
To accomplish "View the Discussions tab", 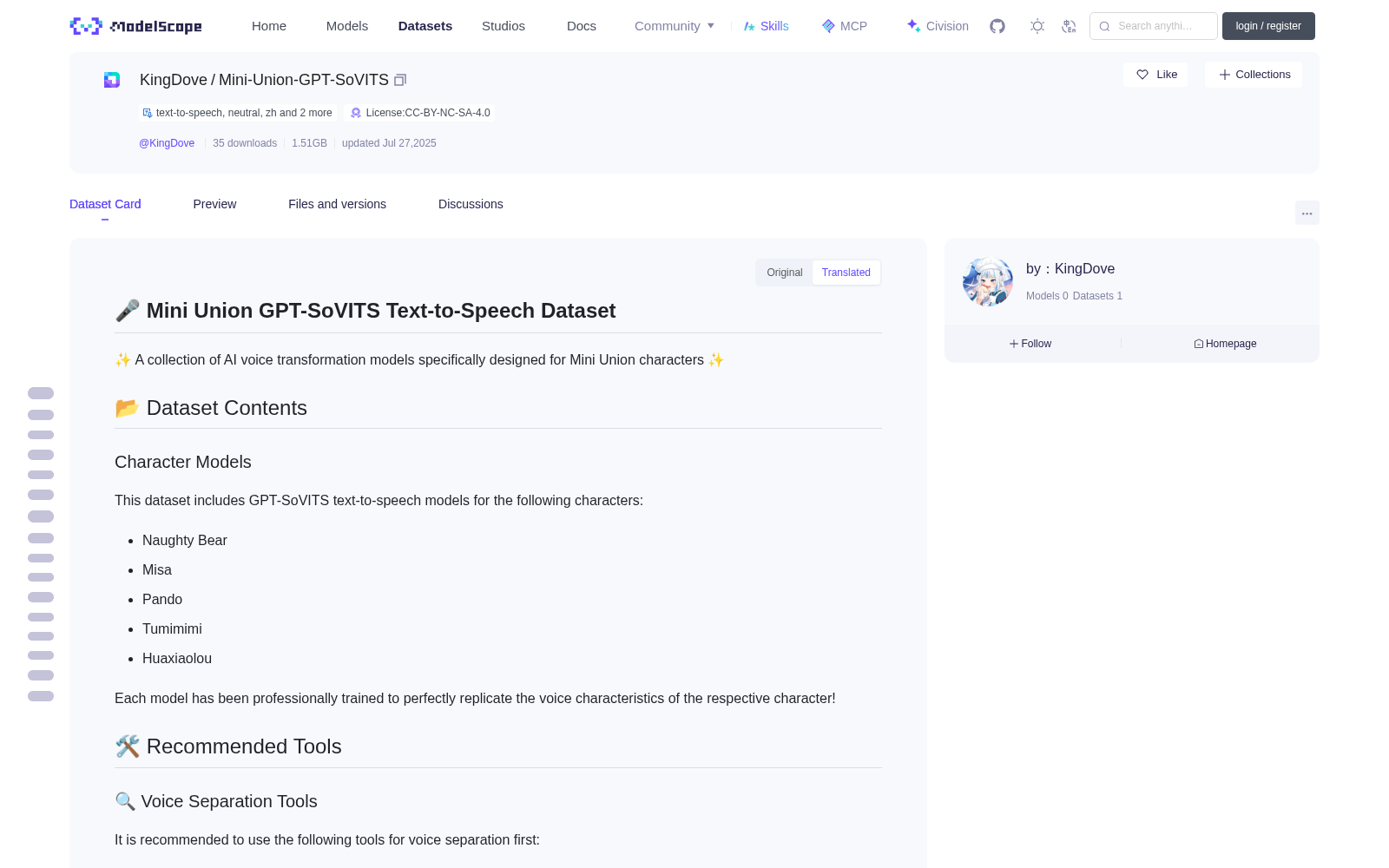I will pyautogui.click(x=471, y=204).
